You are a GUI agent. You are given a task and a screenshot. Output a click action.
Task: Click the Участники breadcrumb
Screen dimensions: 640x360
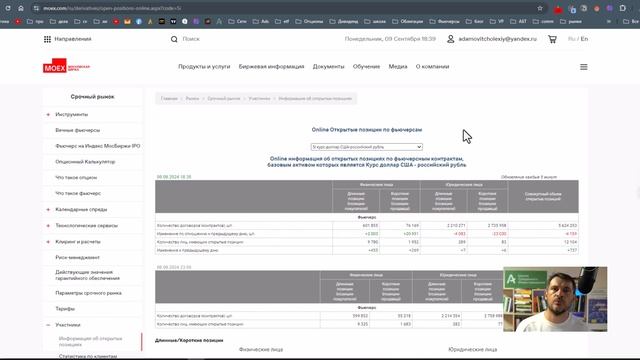(260, 99)
